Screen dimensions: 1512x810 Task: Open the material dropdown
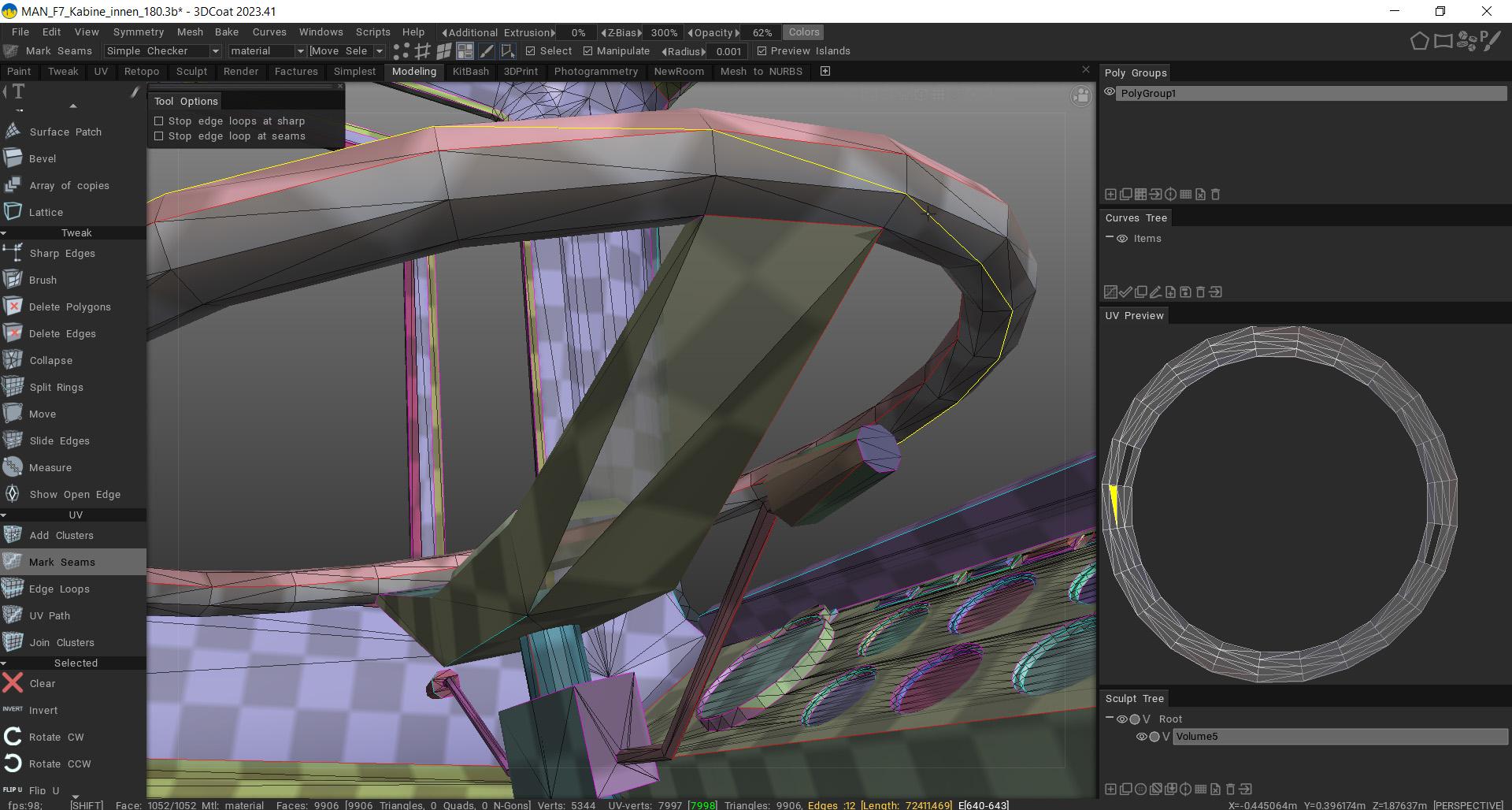(267, 51)
